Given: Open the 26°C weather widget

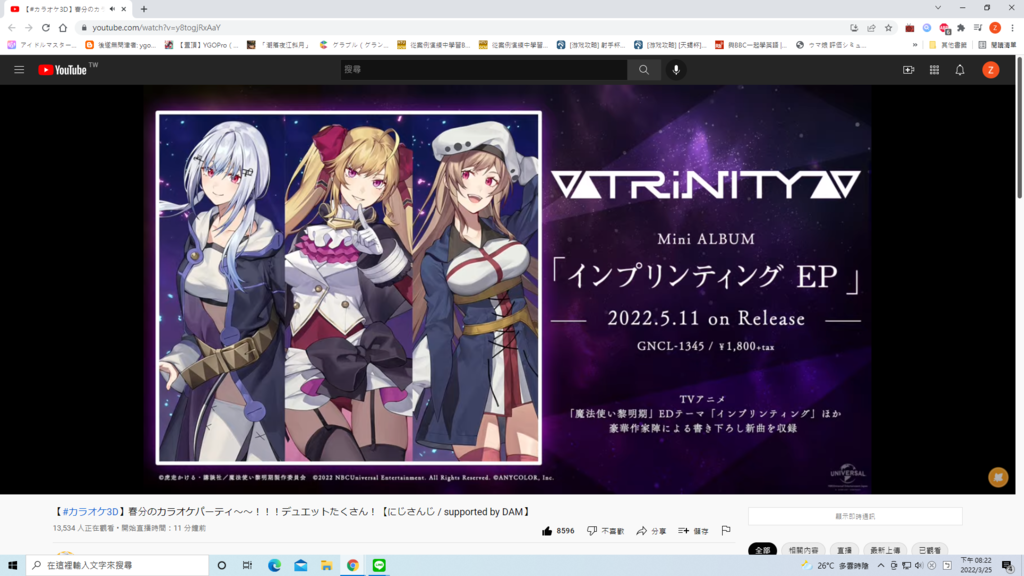Looking at the screenshot, I should (835, 566).
